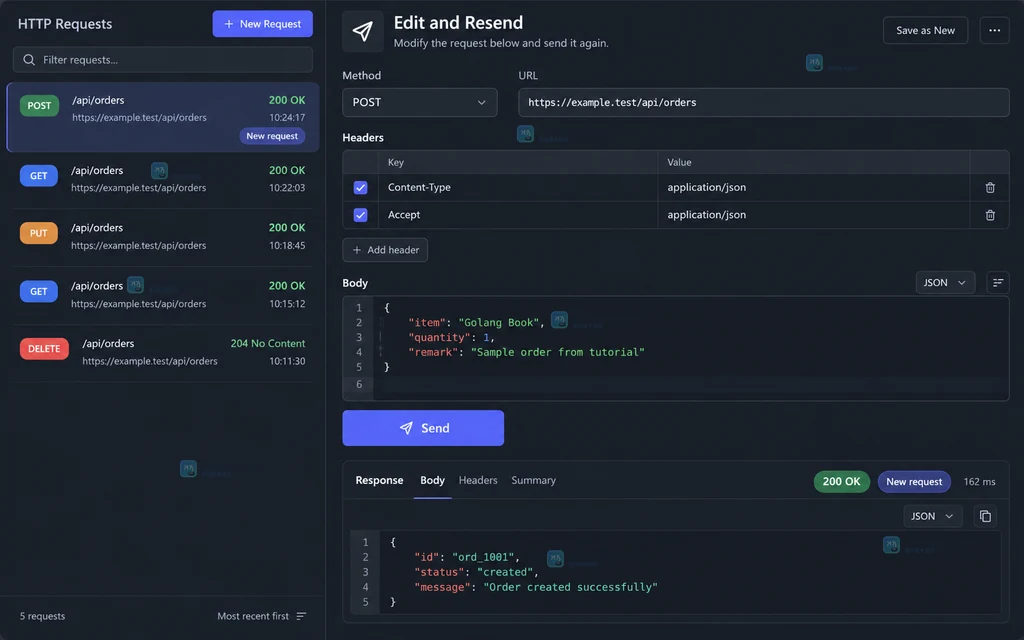Click the 200 OK response status badge
1024x640 pixels.
[841, 482]
